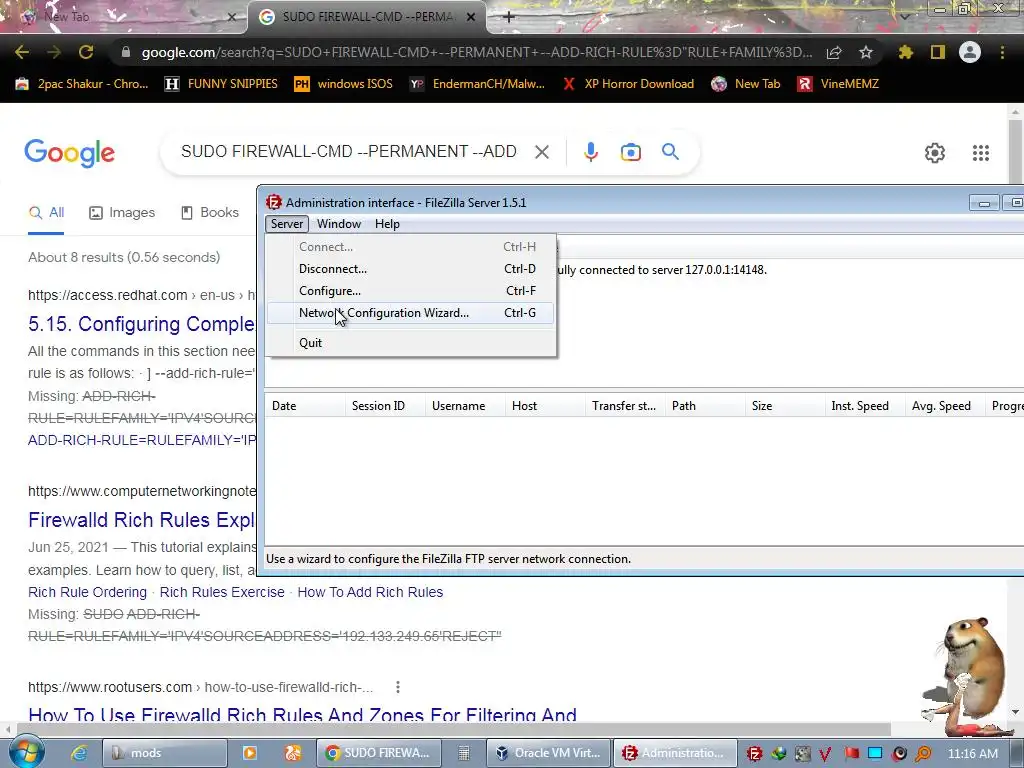Open EndermanCH/Malw... bookmark
This screenshot has width=1024, height=768.
477,84
